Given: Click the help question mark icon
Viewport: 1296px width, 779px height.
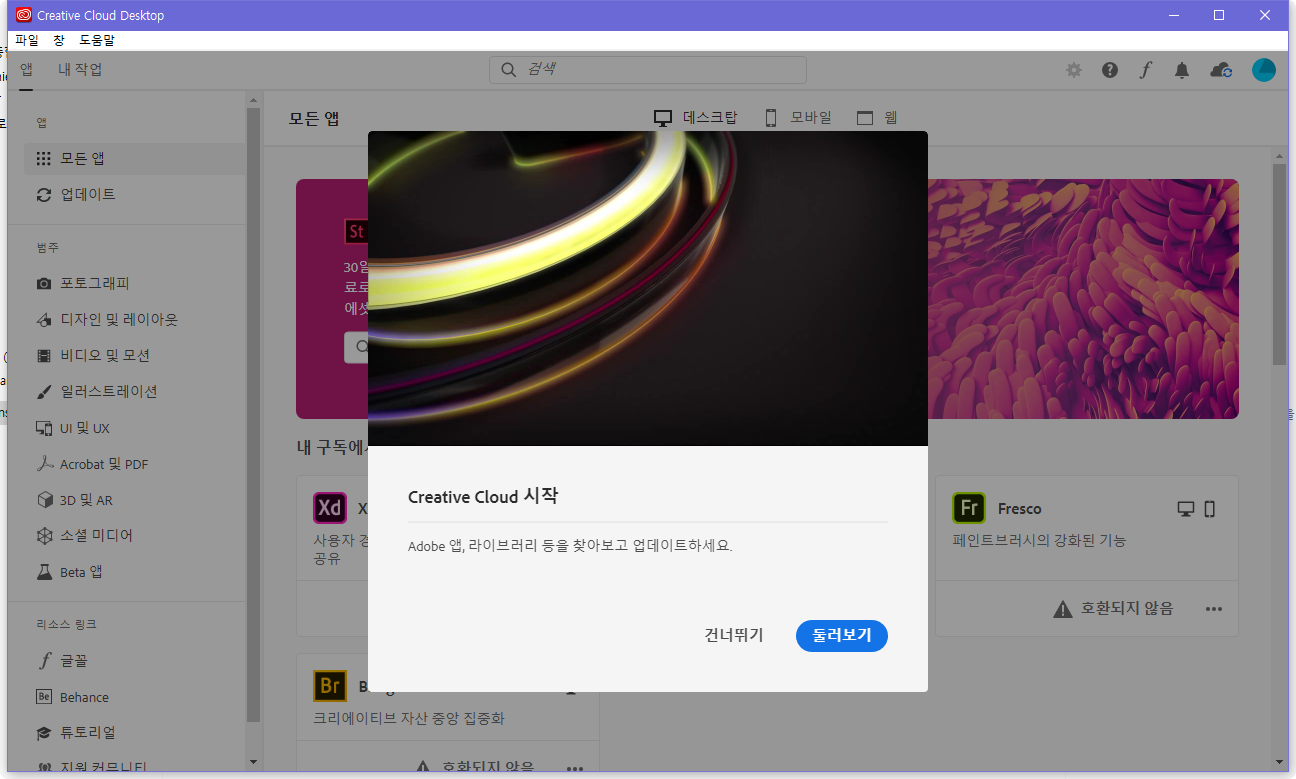Looking at the screenshot, I should tap(1110, 70).
